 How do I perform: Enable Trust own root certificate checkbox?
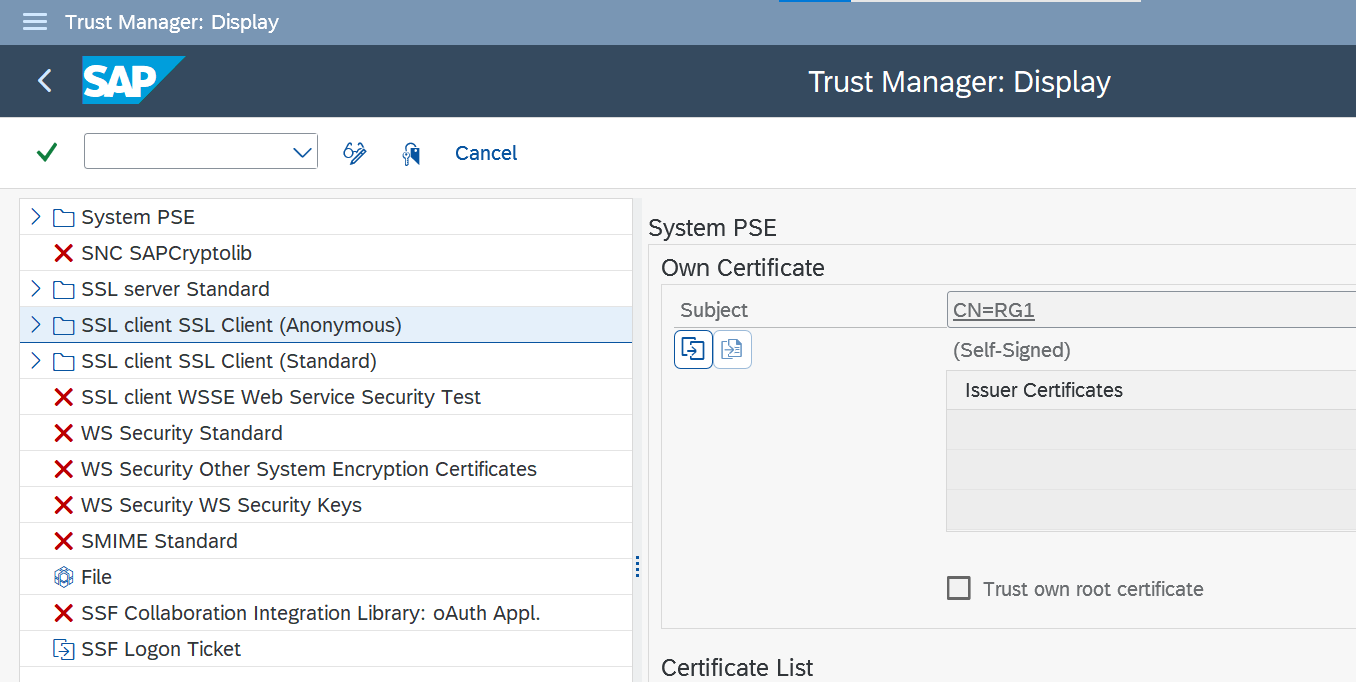pos(959,588)
